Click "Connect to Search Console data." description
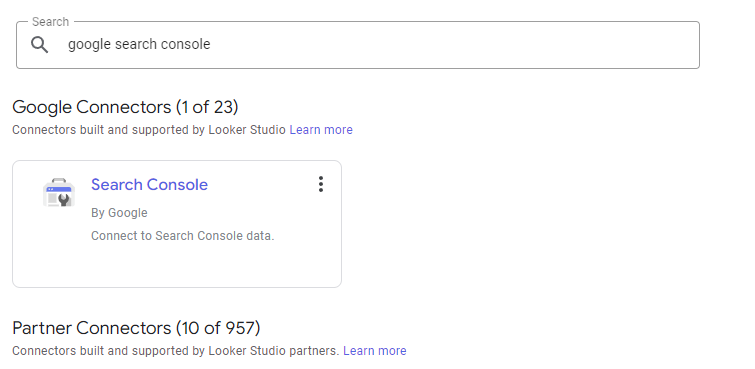 click(182, 236)
